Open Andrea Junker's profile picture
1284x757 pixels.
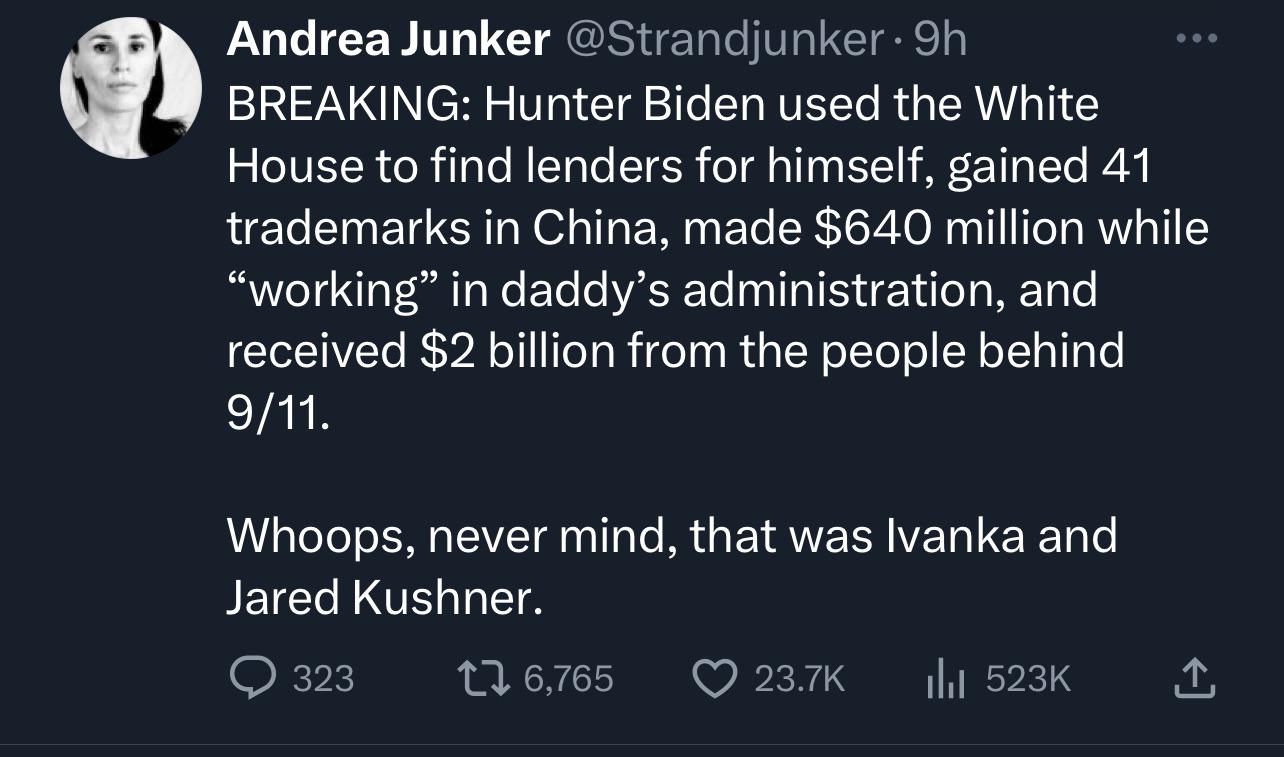(x=130, y=88)
